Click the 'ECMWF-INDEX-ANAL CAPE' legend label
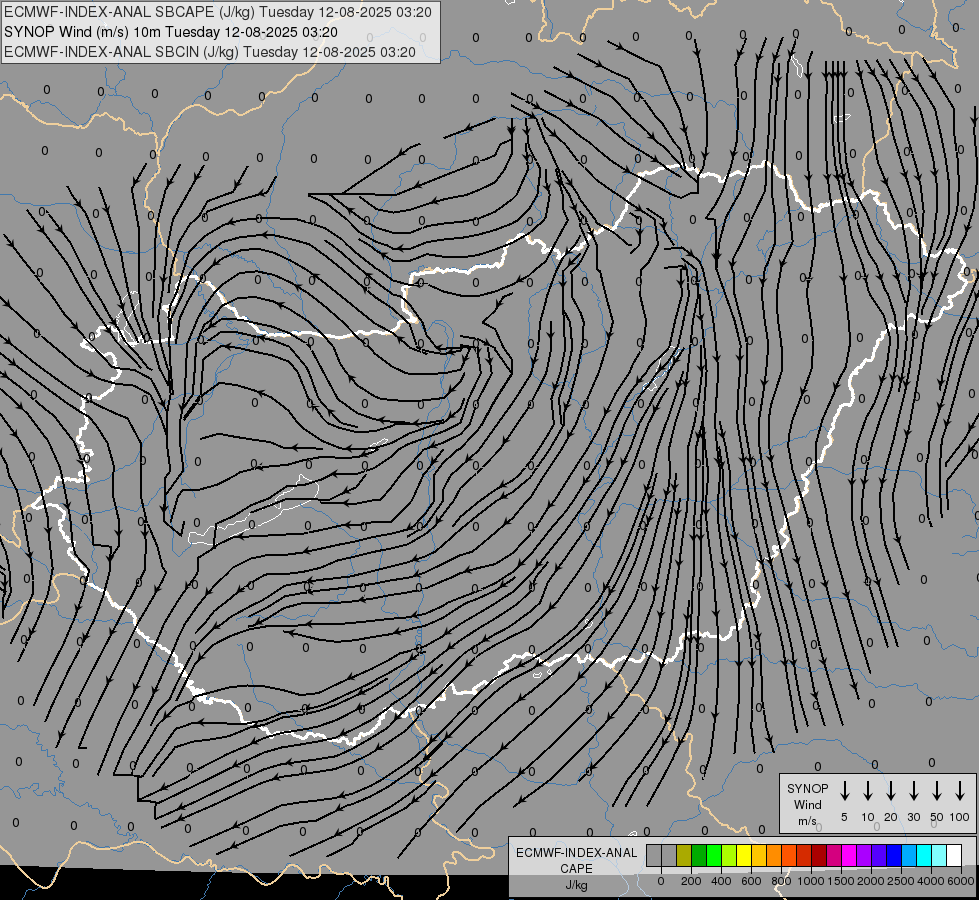979x900 pixels. [x=576, y=860]
